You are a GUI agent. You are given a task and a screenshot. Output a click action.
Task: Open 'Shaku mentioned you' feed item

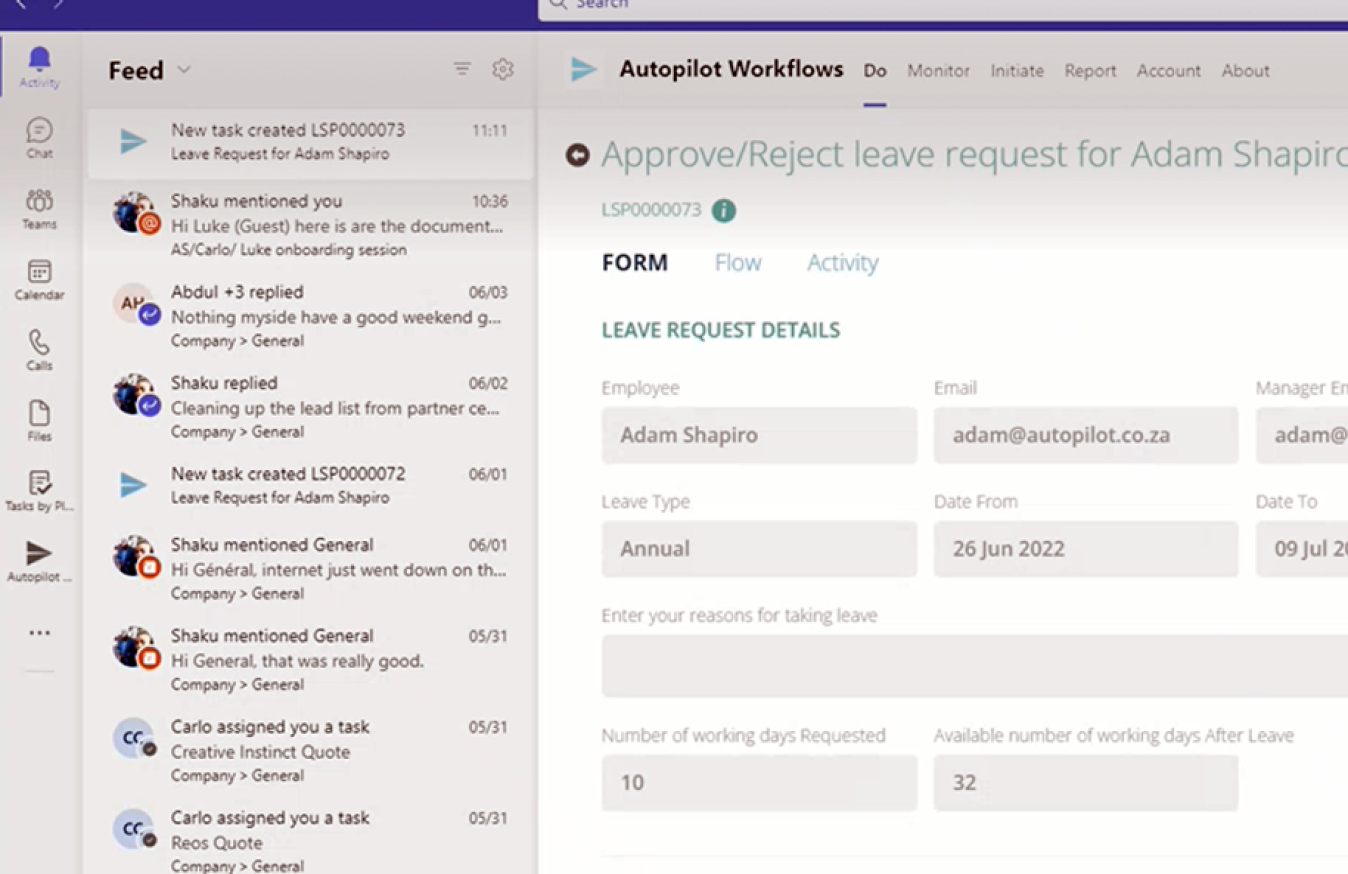click(x=311, y=225)
